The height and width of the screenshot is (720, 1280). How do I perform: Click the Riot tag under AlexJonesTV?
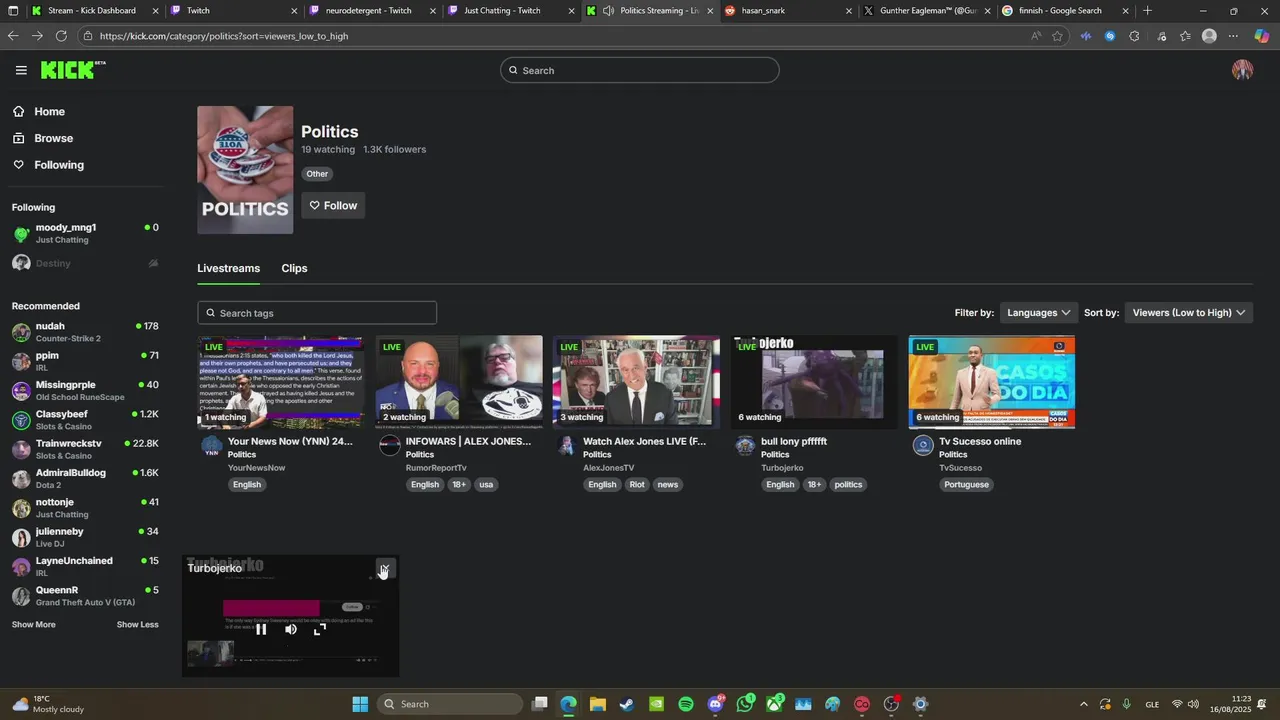click(x=637, y=485)
